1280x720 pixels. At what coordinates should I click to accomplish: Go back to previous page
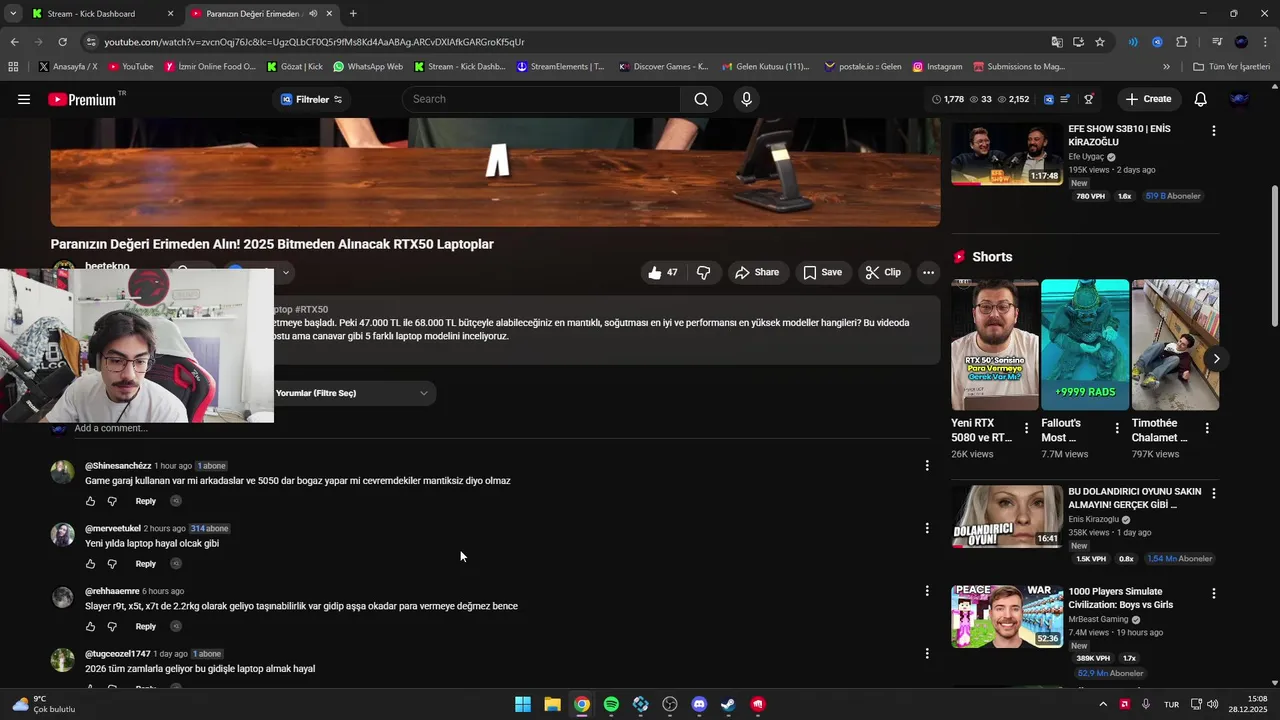tap(14, 42)
